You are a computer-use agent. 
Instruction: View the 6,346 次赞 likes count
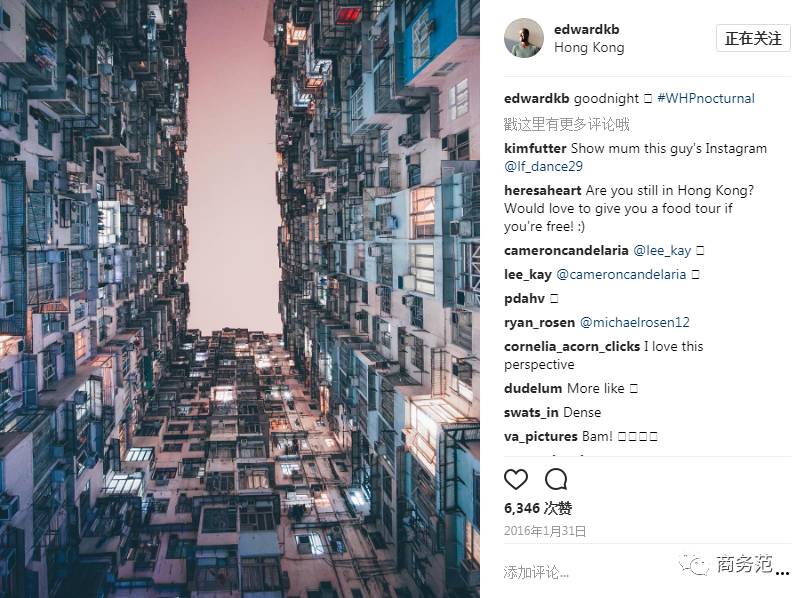(x=538, y=508)
